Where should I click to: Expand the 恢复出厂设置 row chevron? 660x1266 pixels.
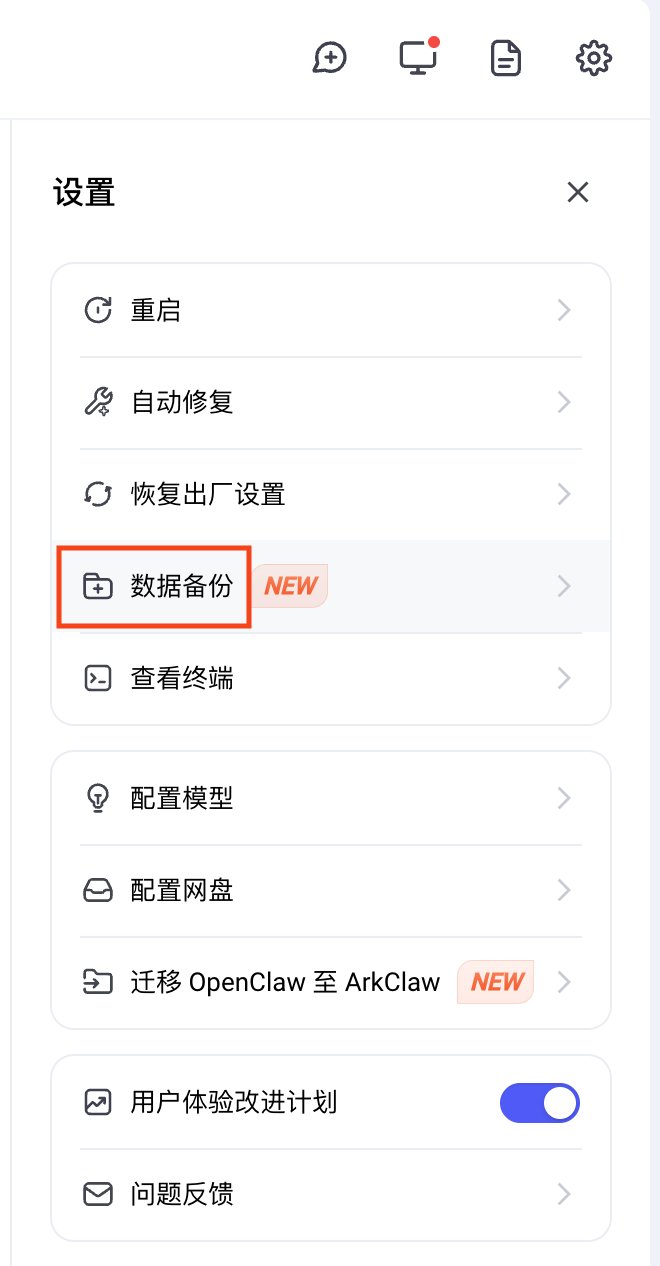pyautogui.click(x=564, y=494)
